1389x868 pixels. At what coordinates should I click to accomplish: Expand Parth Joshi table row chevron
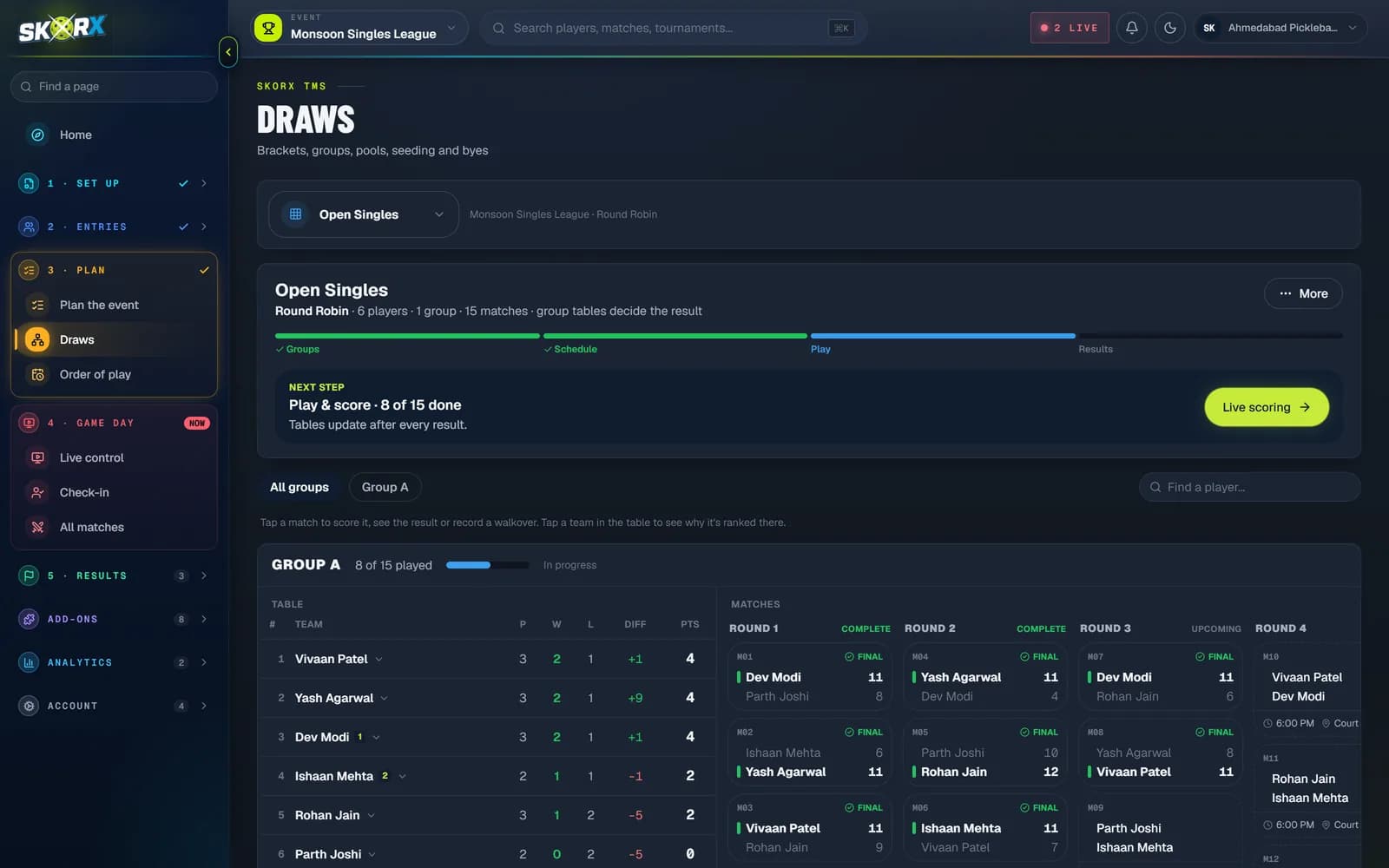(372, 854)
